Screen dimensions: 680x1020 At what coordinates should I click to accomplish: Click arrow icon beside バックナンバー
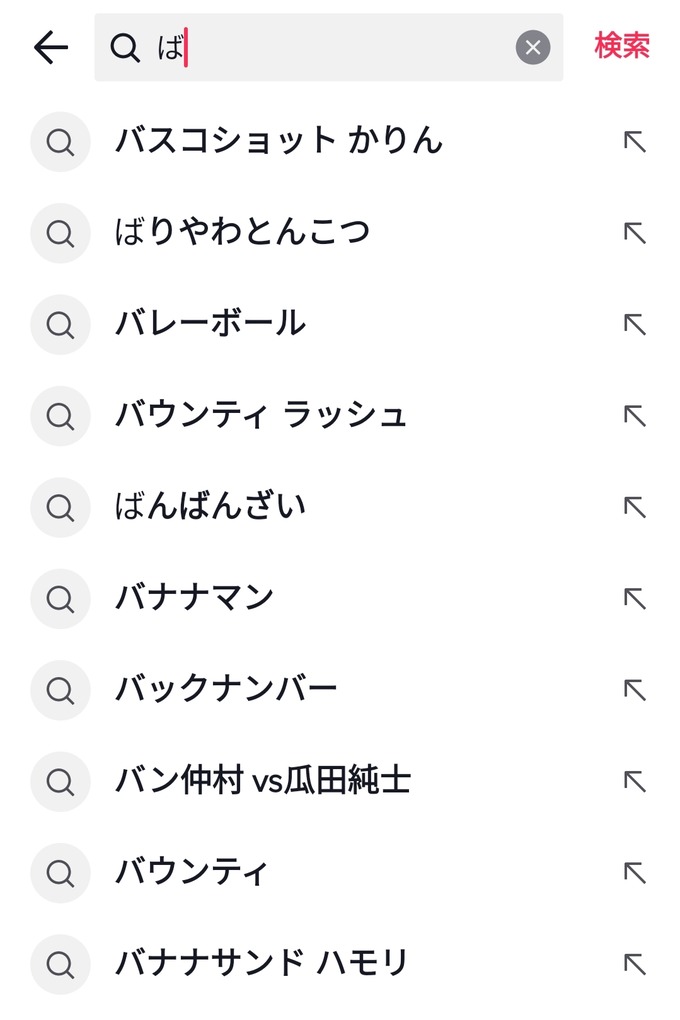634,689
